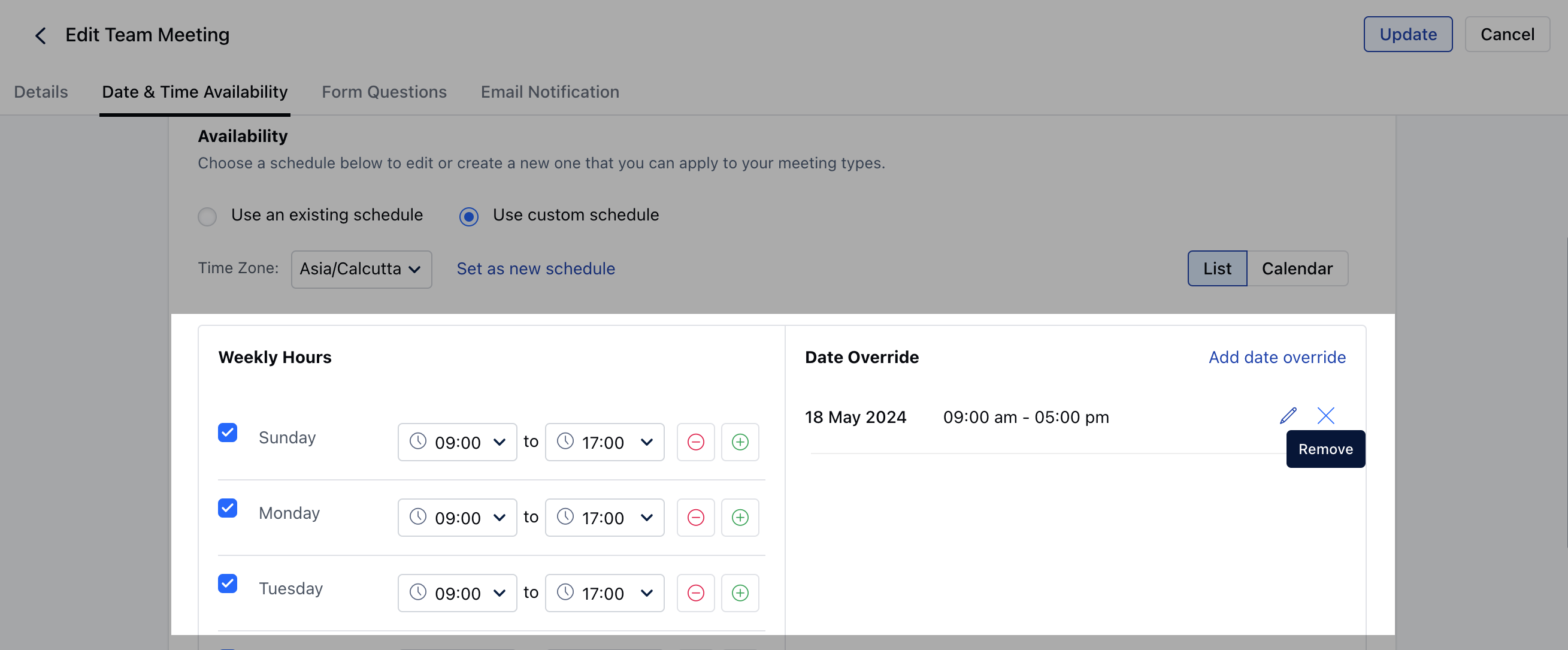Open the Asia/Calcutta time zone dropdown

point(361,269)
